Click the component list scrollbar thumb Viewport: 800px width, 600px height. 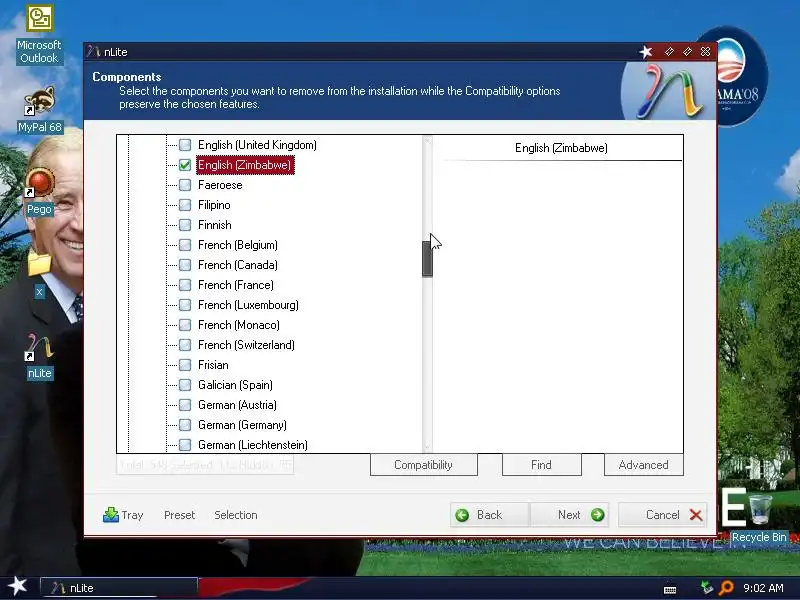pyautogui.click(x=428, y=259)
